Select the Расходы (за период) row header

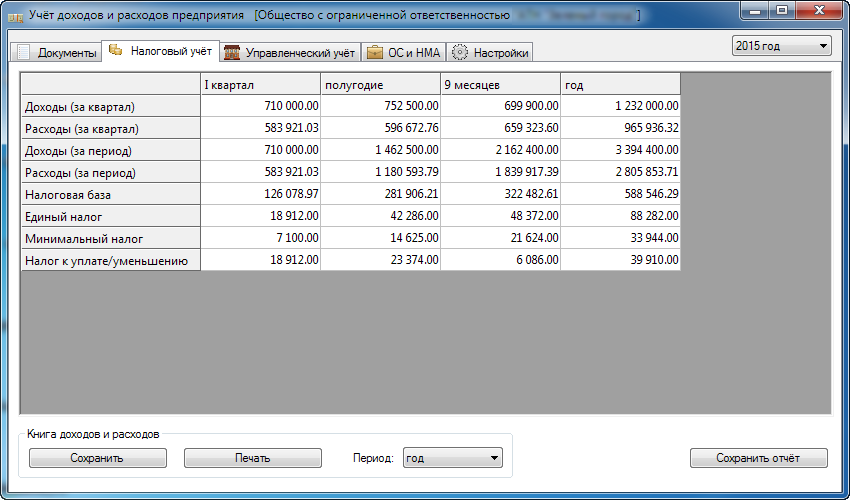pos(111,172)
